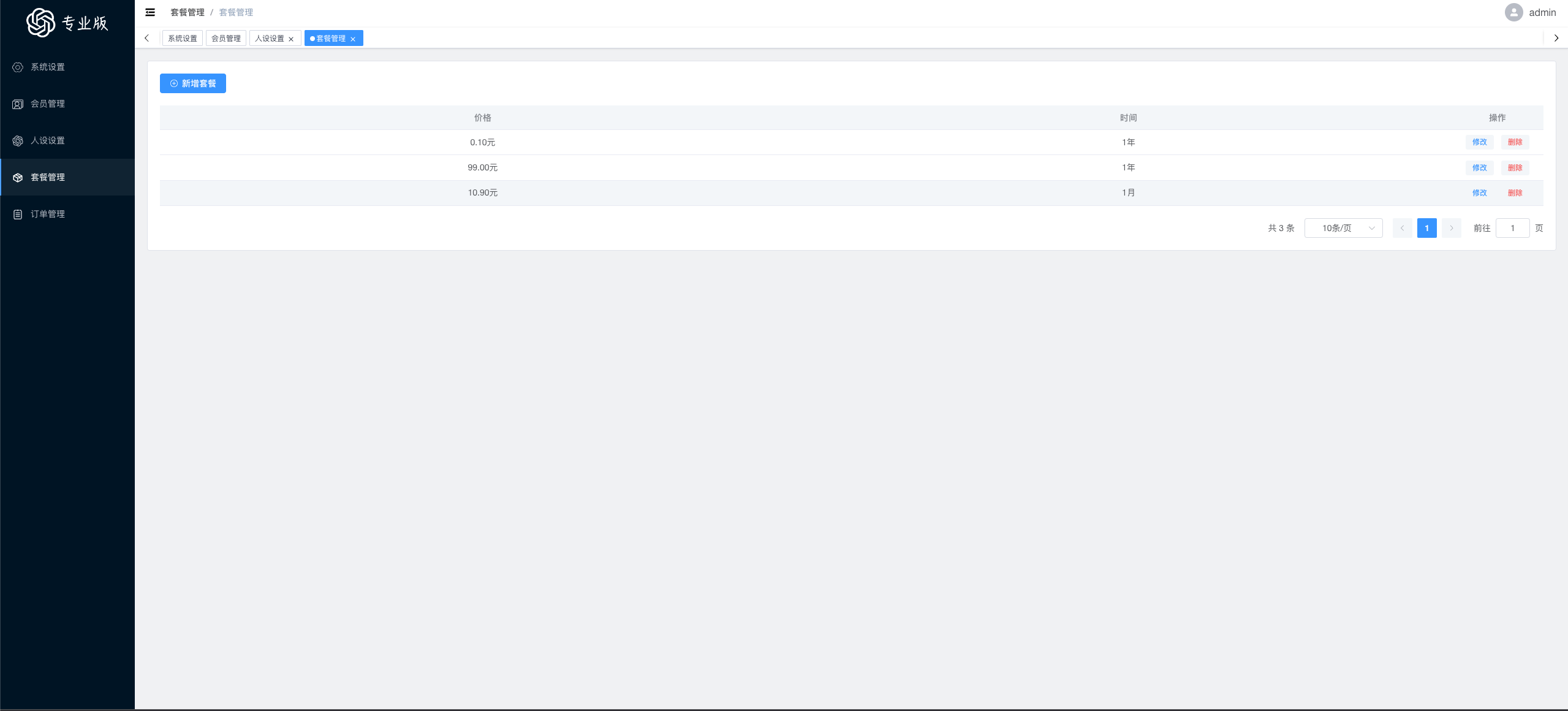This screenshot has height=711, width=1568.
Task: Click the 新增套餐 button
Action: [x=193, y=83]
